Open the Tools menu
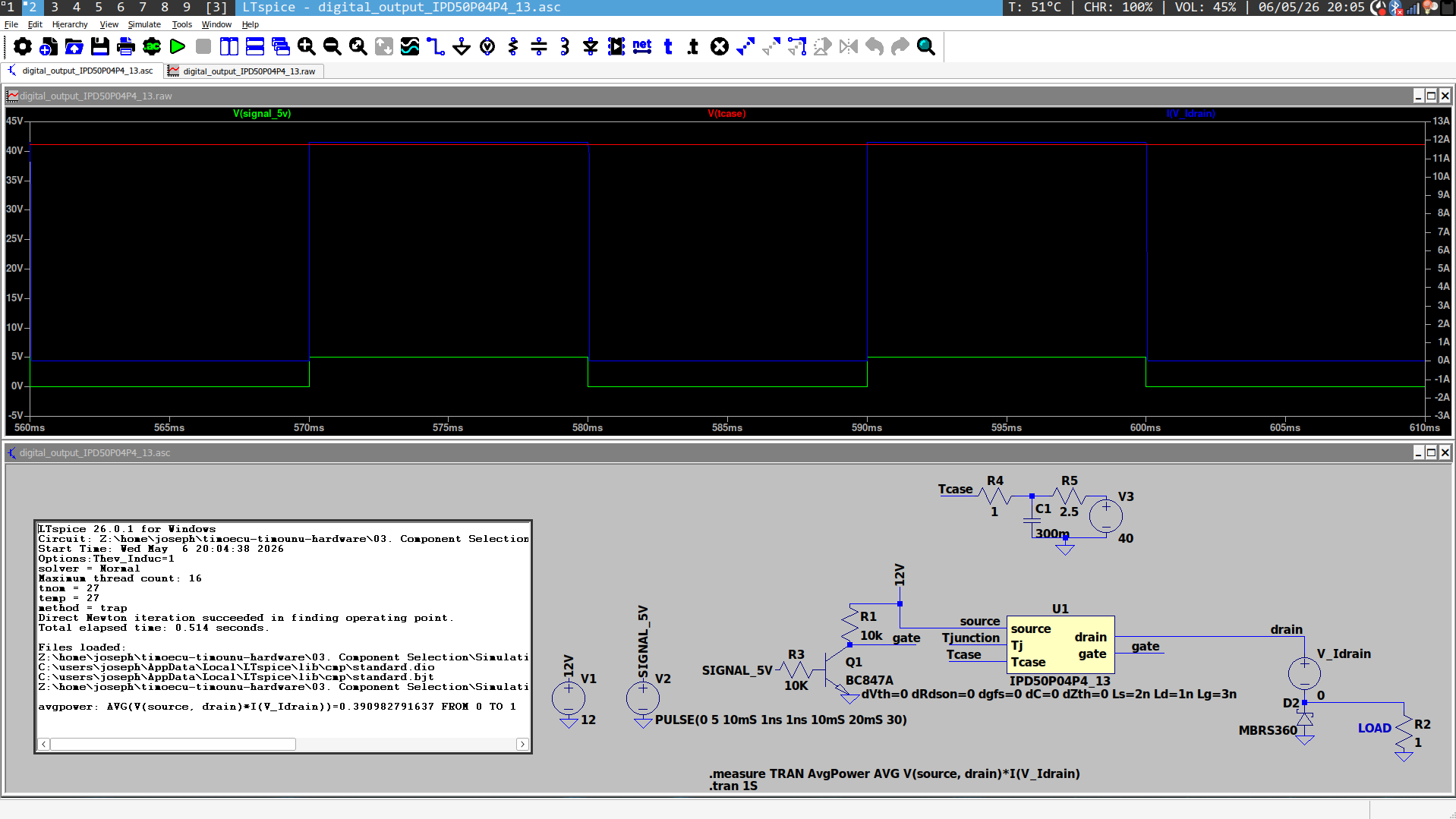This screenshot has width=1456, height=819. pos(181,24)
